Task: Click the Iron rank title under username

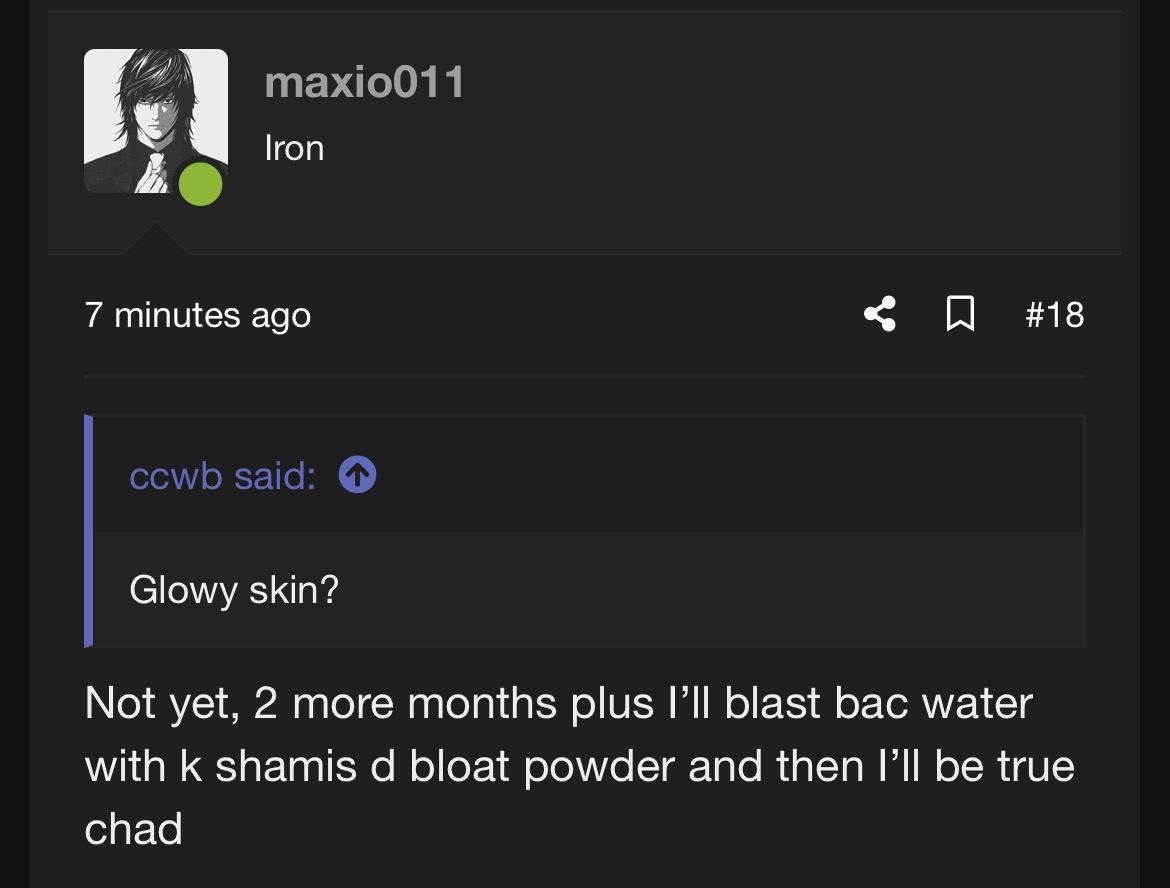Action: coord(294,148)
